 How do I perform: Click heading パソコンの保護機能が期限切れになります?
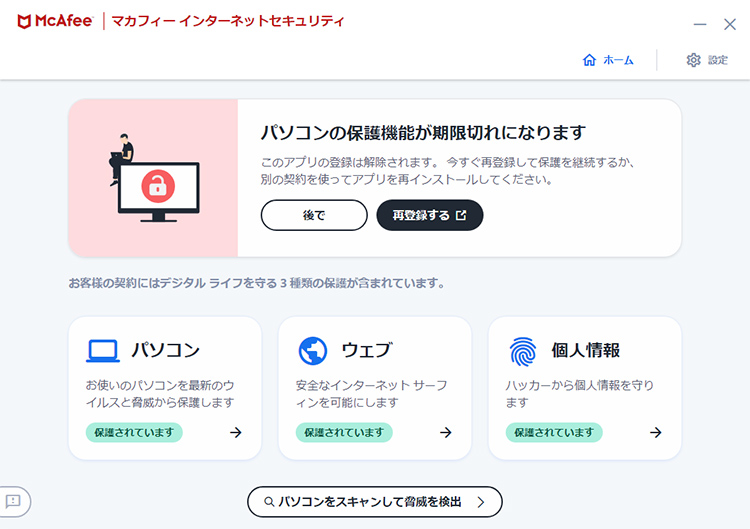click(423, 132)
